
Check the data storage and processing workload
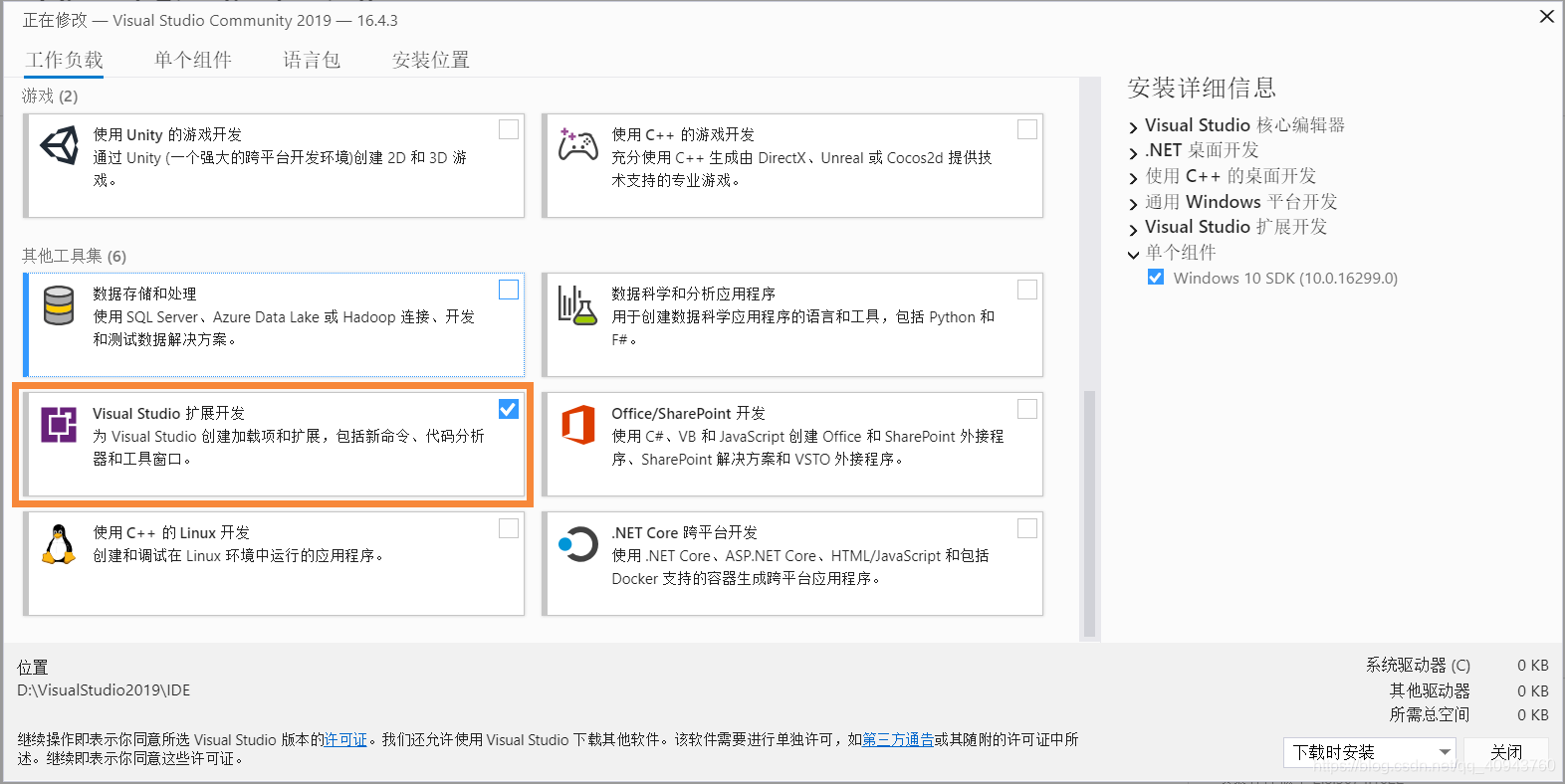pyautogui.click(x=509, y=290)
